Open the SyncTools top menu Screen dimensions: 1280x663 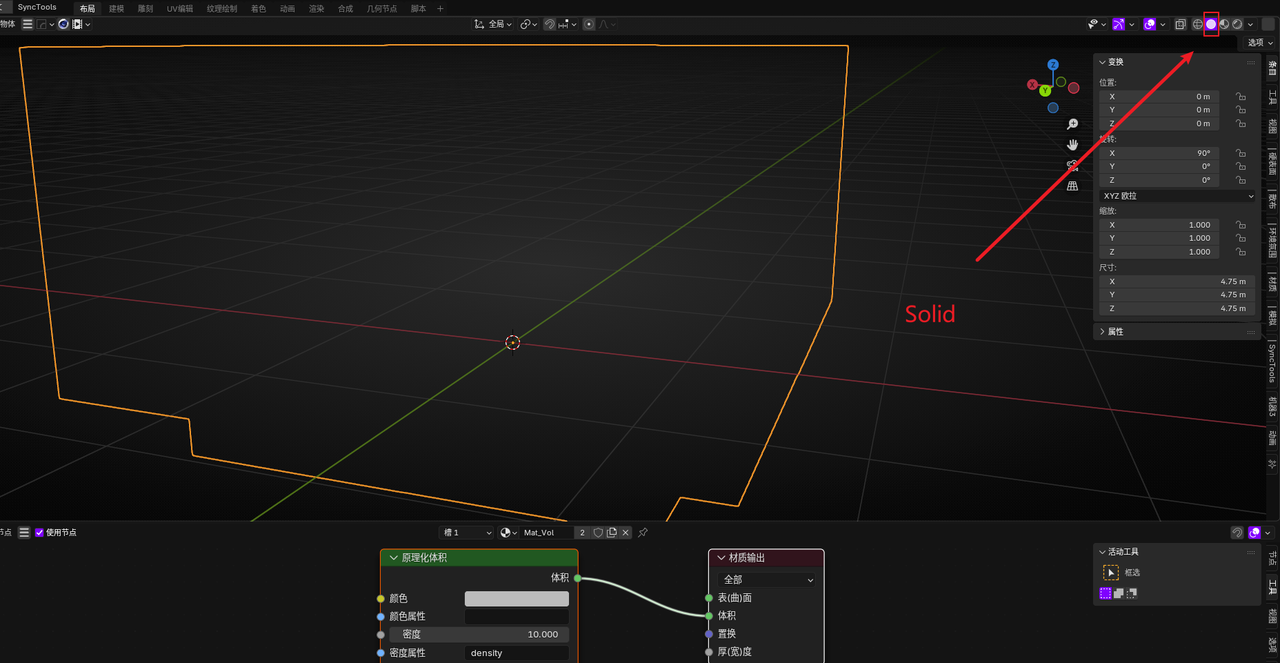(x=37, y=7)
